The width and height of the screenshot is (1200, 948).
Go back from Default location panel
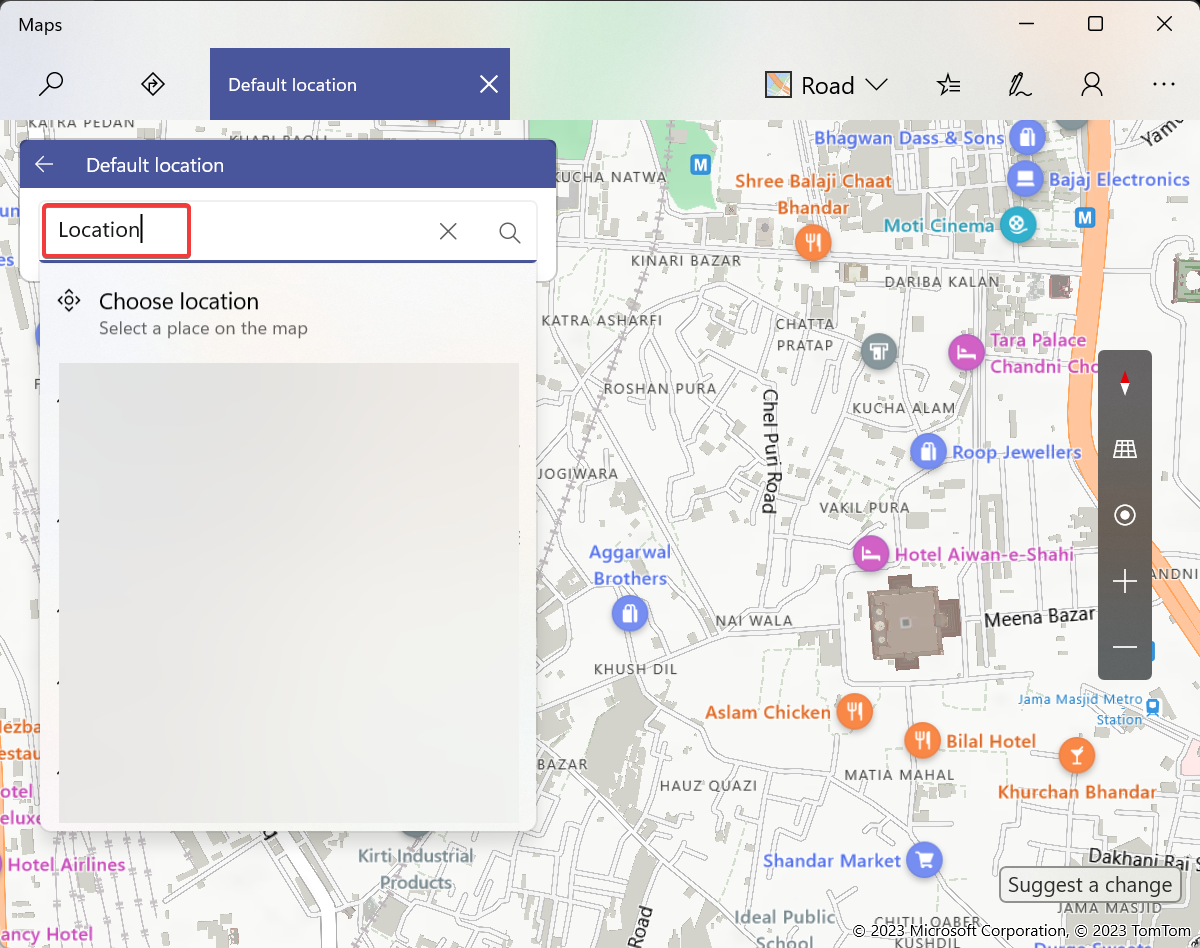pyautogui.click(x=44, y=165)
